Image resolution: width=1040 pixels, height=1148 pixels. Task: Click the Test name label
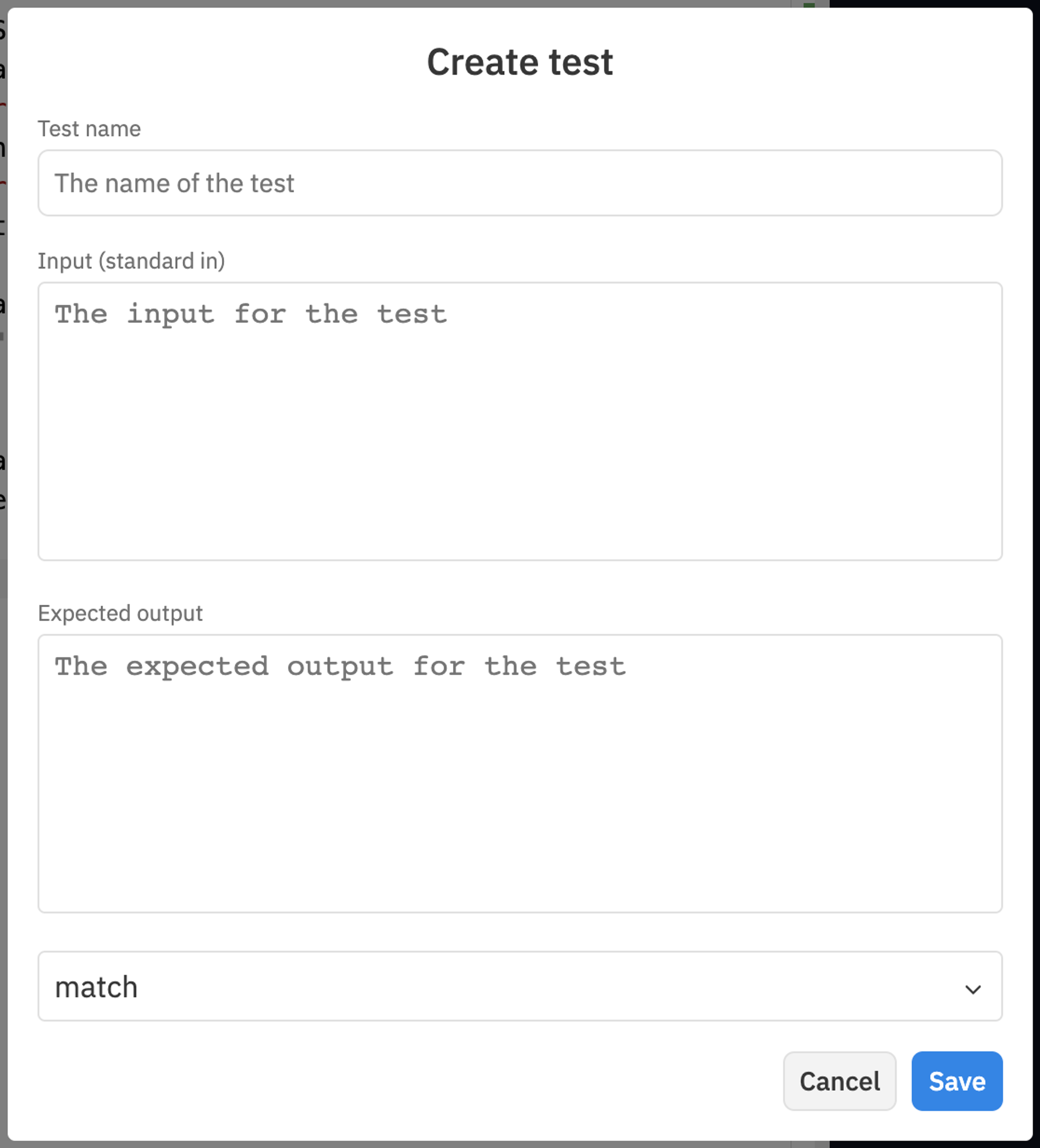pos(89,128)
